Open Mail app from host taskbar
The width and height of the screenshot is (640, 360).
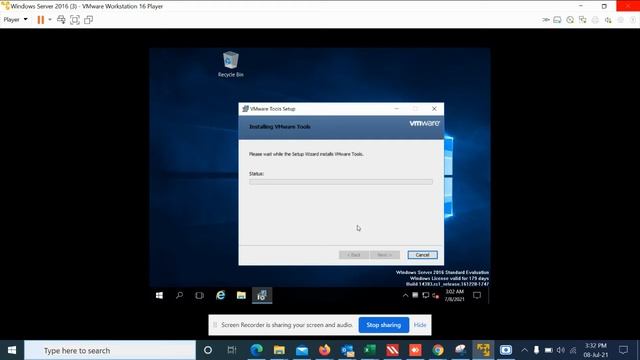coord(302,350)
